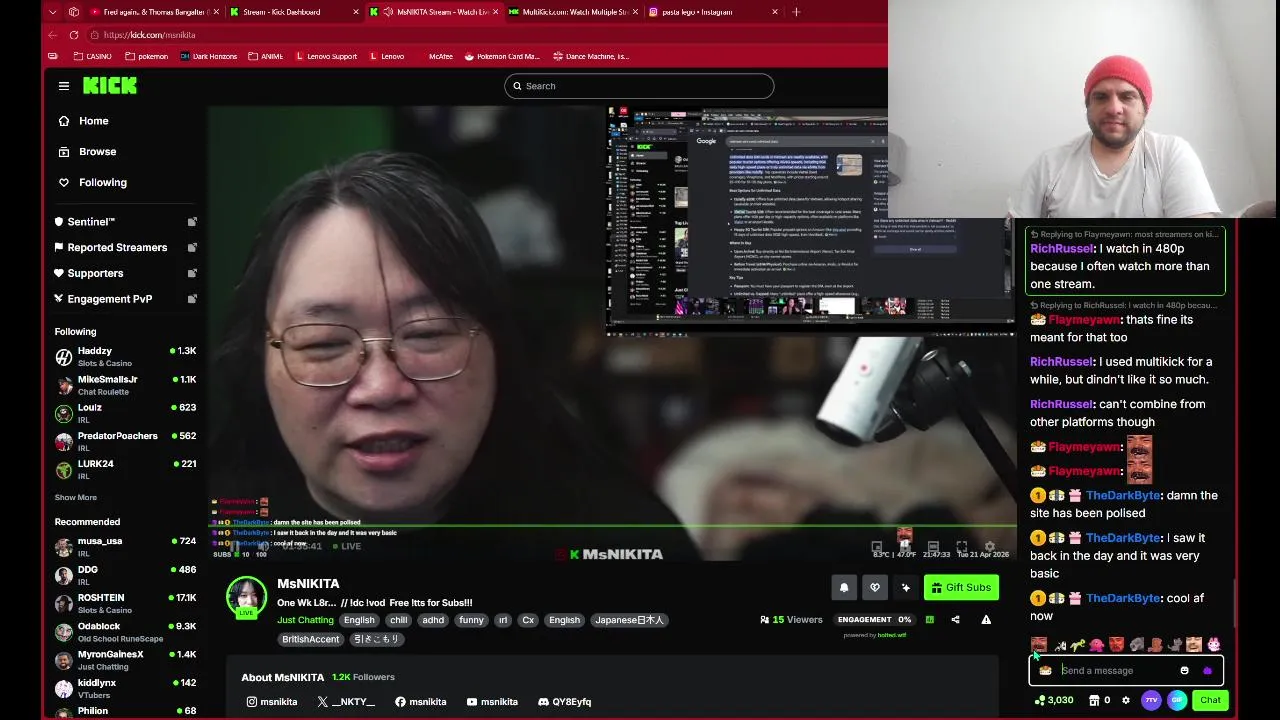Open the Discord QY8Eyfq invite link

point(564,702)
